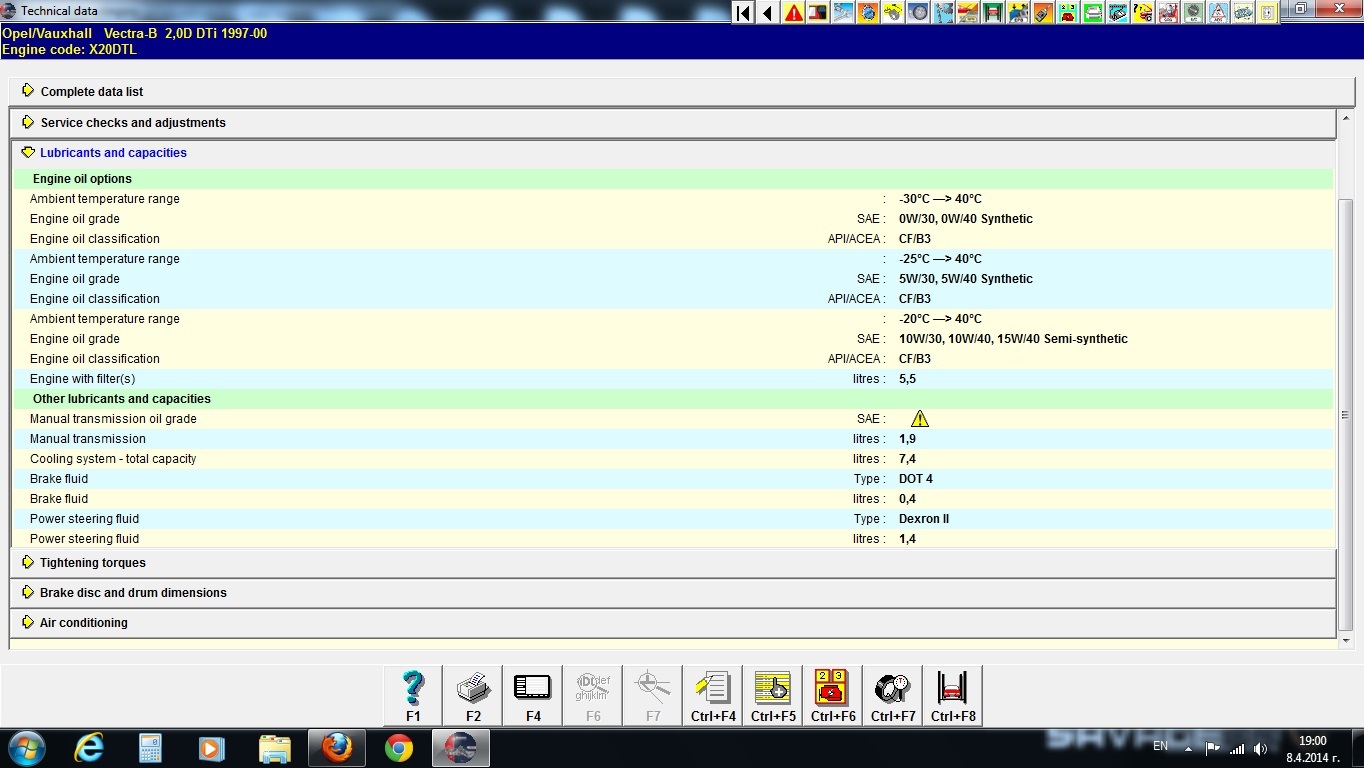
Task: Click the question mark car toolbar icon
Action: (x=1142, y=12)
